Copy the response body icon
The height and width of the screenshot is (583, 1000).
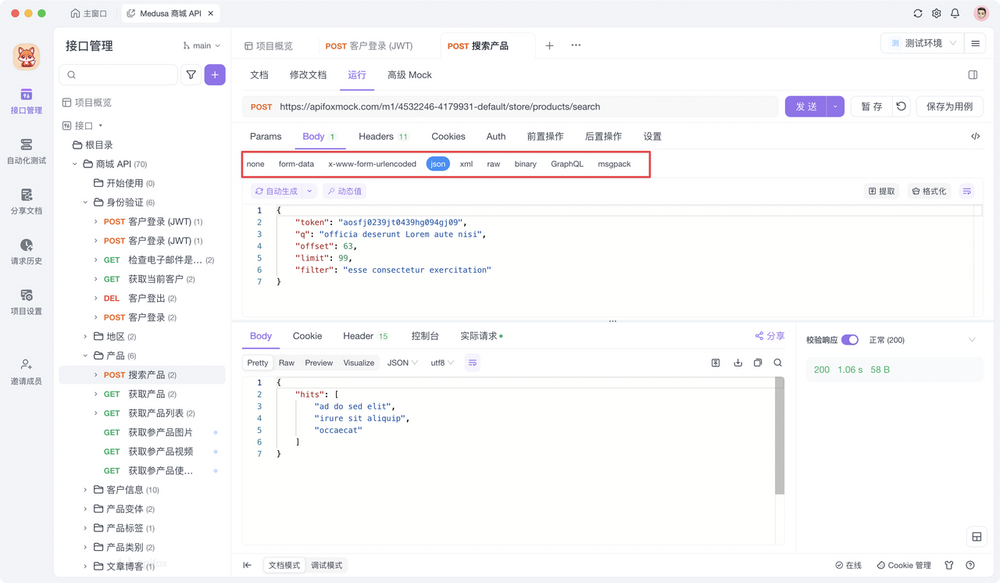tap(758, 363)
